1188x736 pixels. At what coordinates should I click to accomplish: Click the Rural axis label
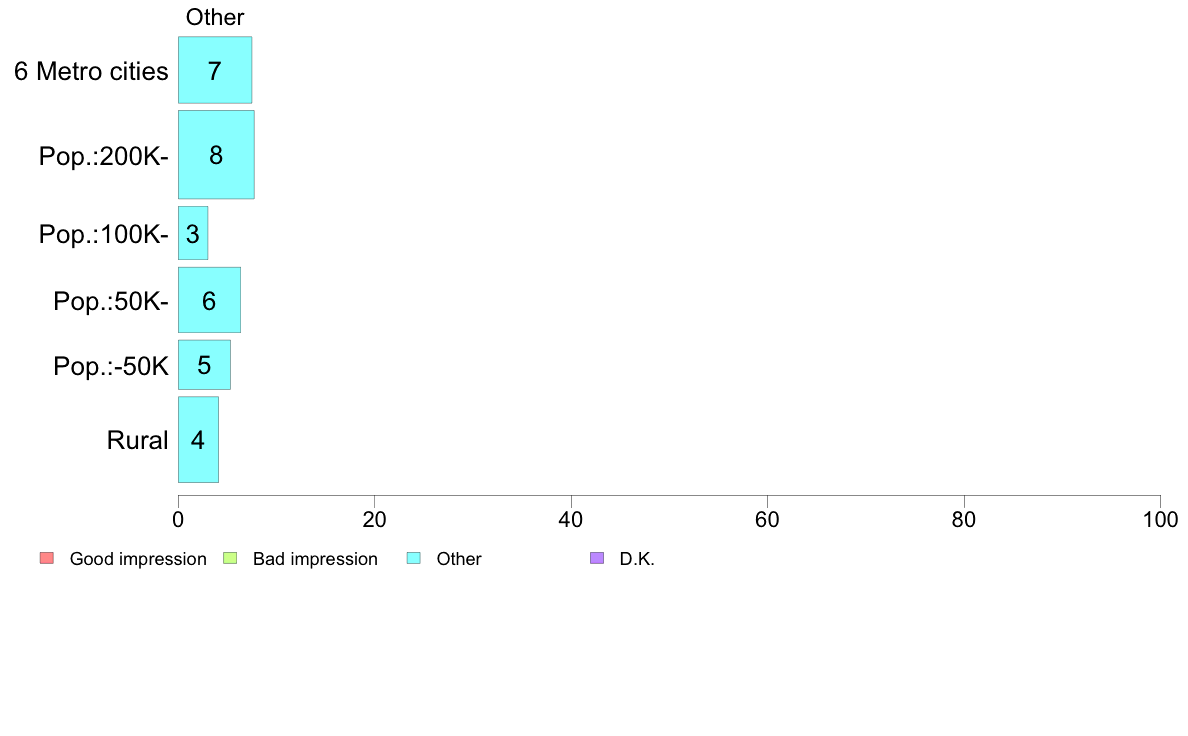coord(137,440)
